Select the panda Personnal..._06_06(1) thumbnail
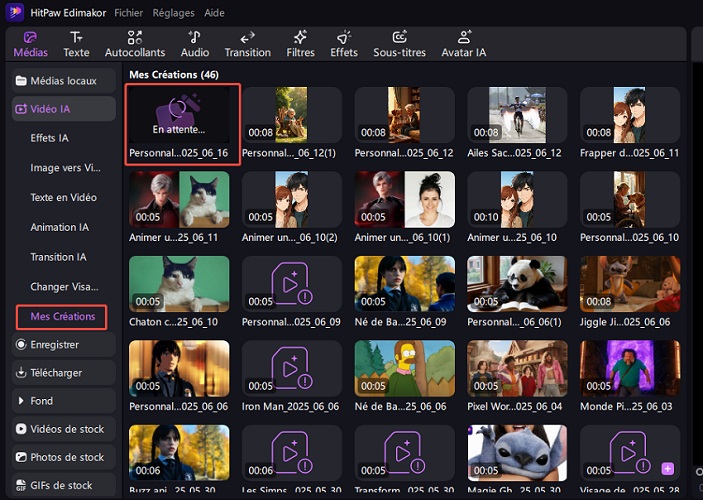The height and width of the screenshot is (500, 703). (517, 284)
